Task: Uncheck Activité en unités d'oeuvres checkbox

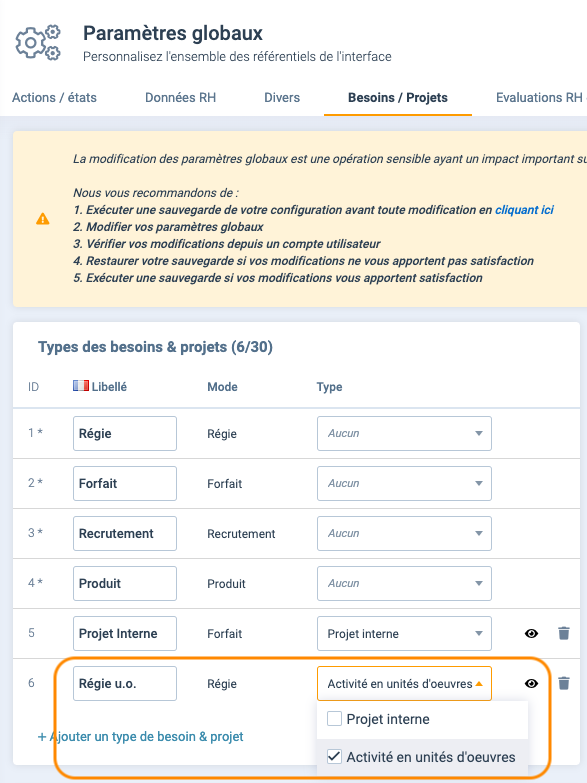Action: click(x=334, y=757)
